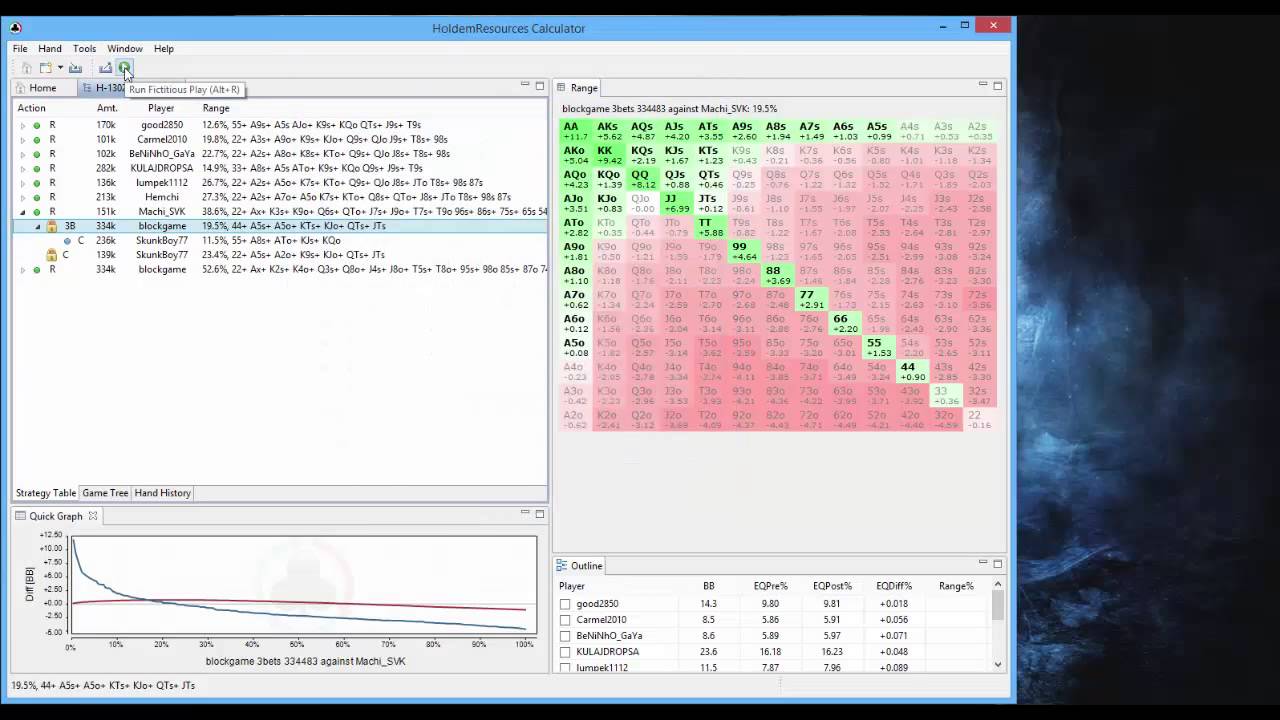
Task: Open the Tools menu
Action: pyautogui.click(x=84, y=48)
